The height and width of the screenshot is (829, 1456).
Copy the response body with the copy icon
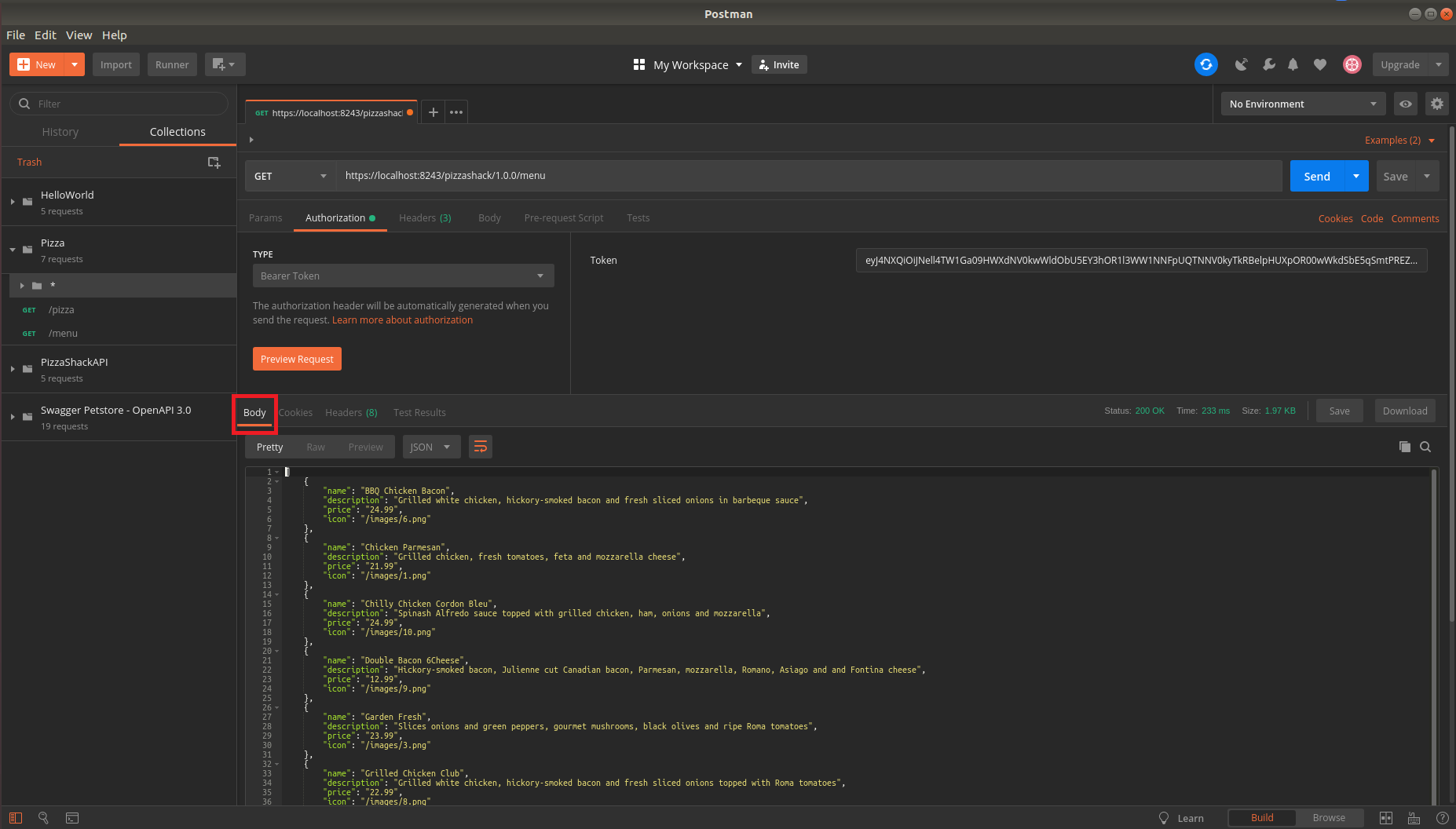[1405, 447]
